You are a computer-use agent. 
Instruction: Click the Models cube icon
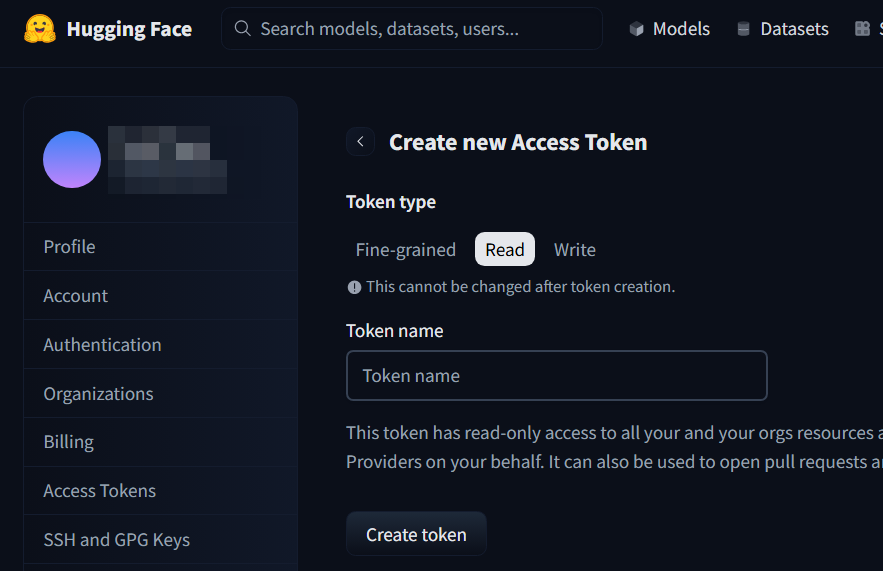click(x=636, y=29)
